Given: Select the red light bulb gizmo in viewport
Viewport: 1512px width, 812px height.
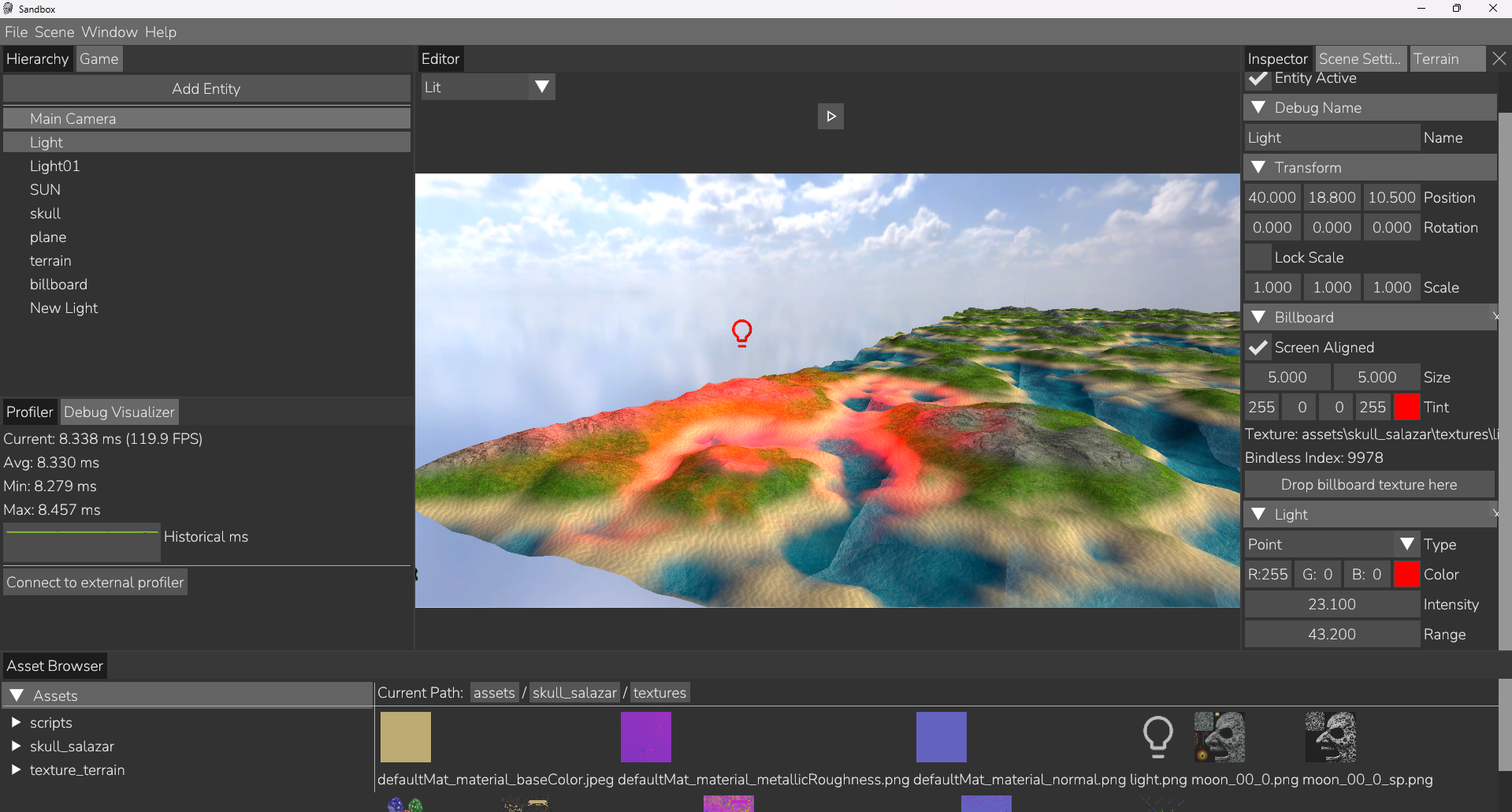Looking at the screenshot, I should click(x=741, y=333).
